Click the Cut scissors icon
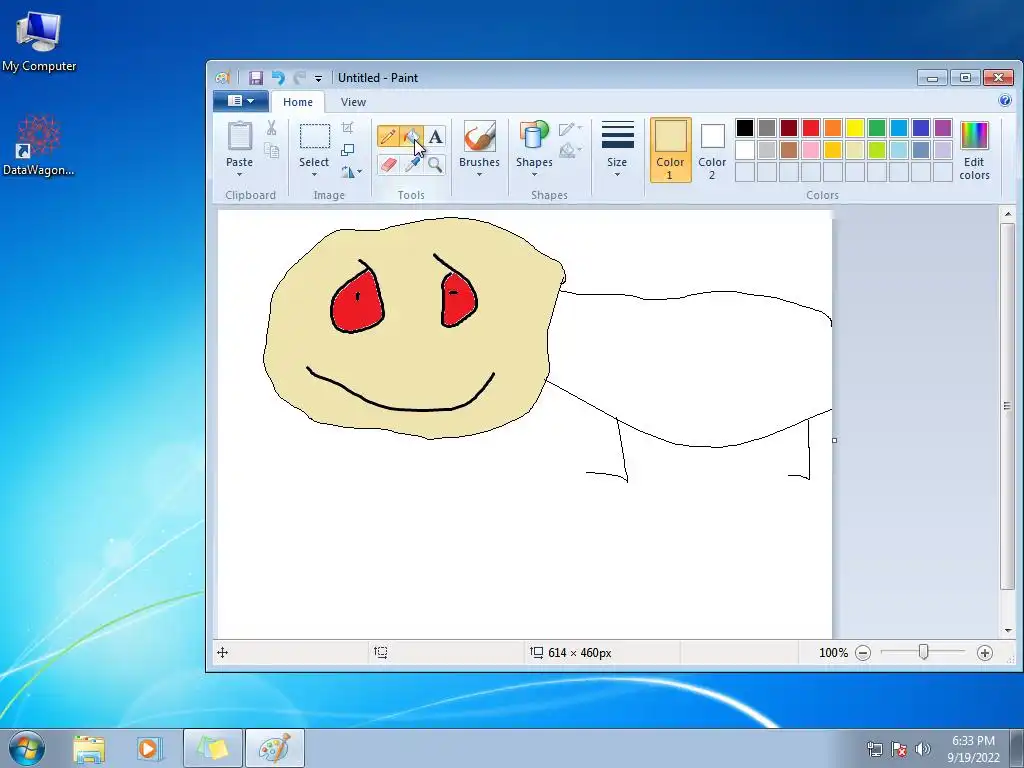Viewport: 1024px width, 768px height. pos(271,128)
